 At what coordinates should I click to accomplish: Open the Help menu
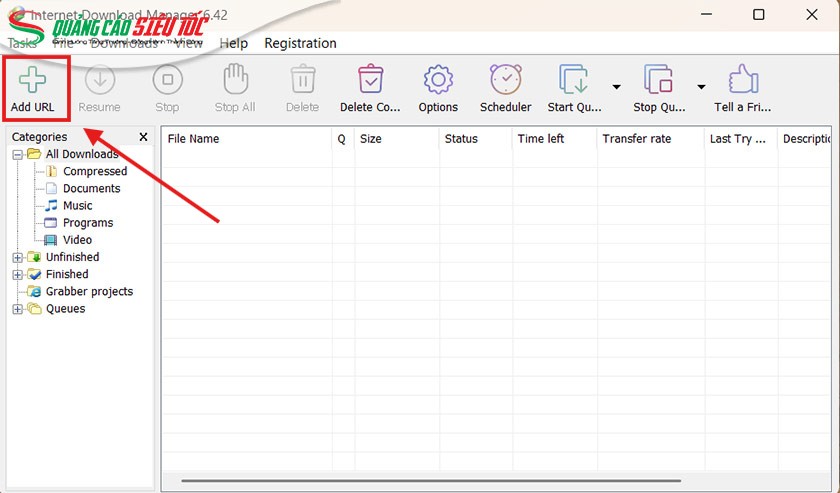(x=234, y=43)
